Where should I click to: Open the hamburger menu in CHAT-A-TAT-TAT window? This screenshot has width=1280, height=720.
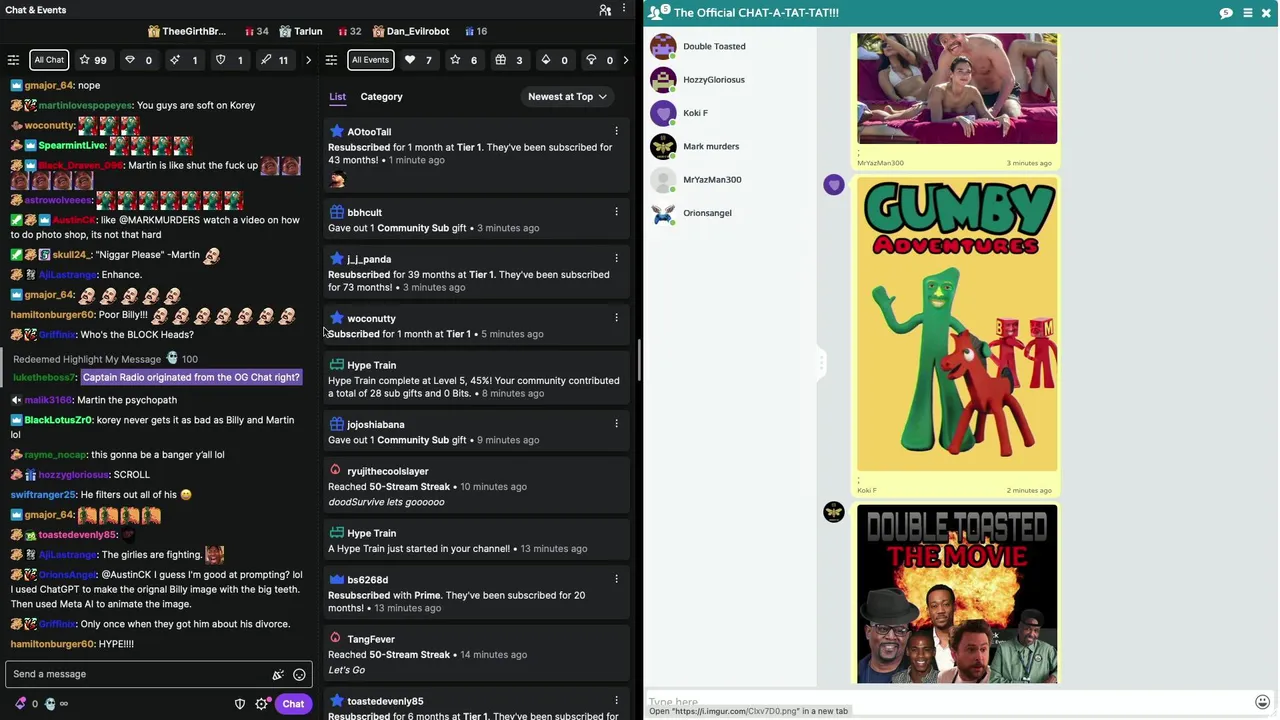(x=1247, y=13)
